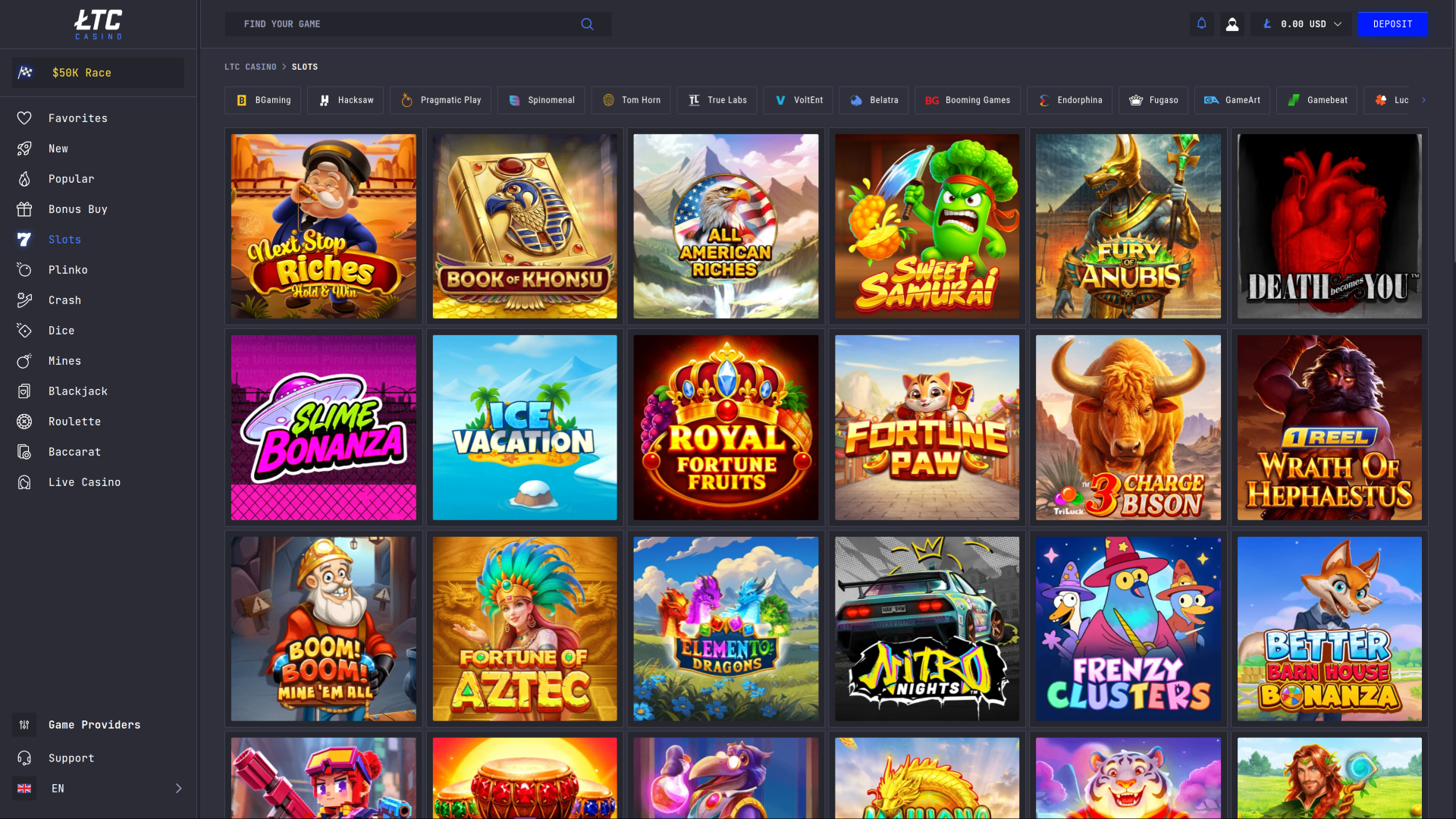The image size is (1456, 819).
Task: Click the Roulette wheel icon in sidebar
Action: click(x=24, y=422)
